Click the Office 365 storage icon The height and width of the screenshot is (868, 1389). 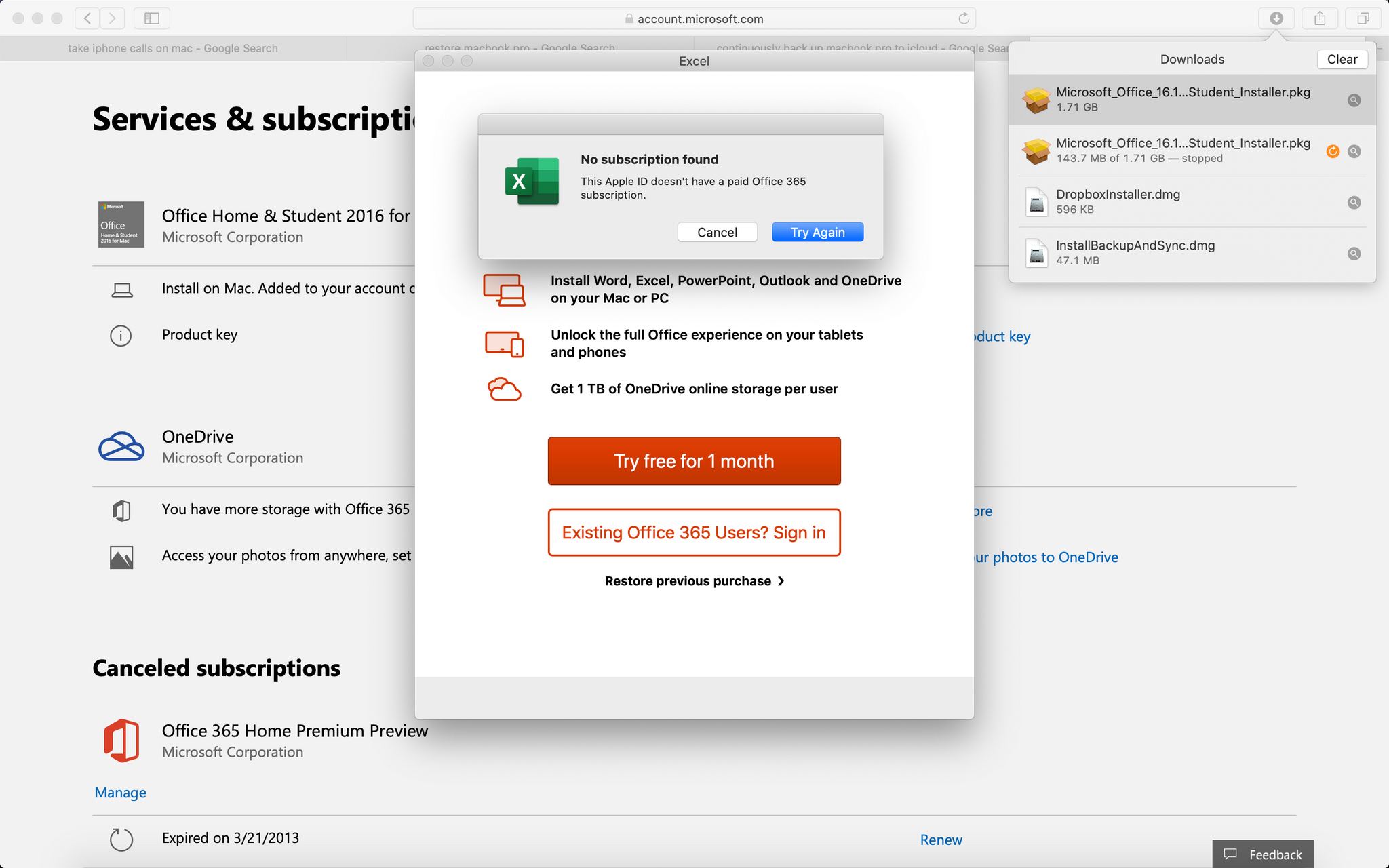[121, 511]
